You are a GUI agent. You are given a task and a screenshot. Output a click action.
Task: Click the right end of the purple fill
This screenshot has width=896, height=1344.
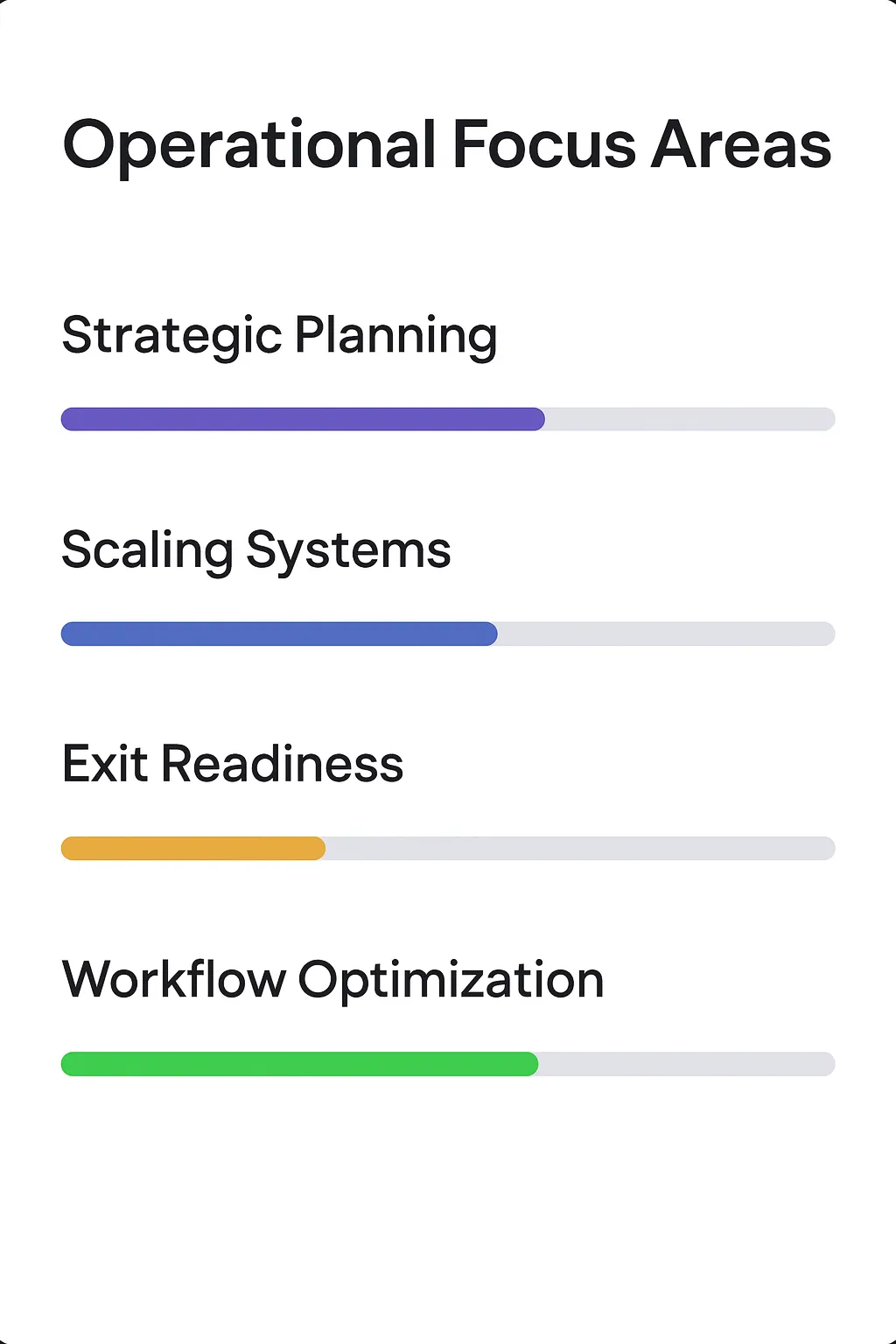point(535,419)
